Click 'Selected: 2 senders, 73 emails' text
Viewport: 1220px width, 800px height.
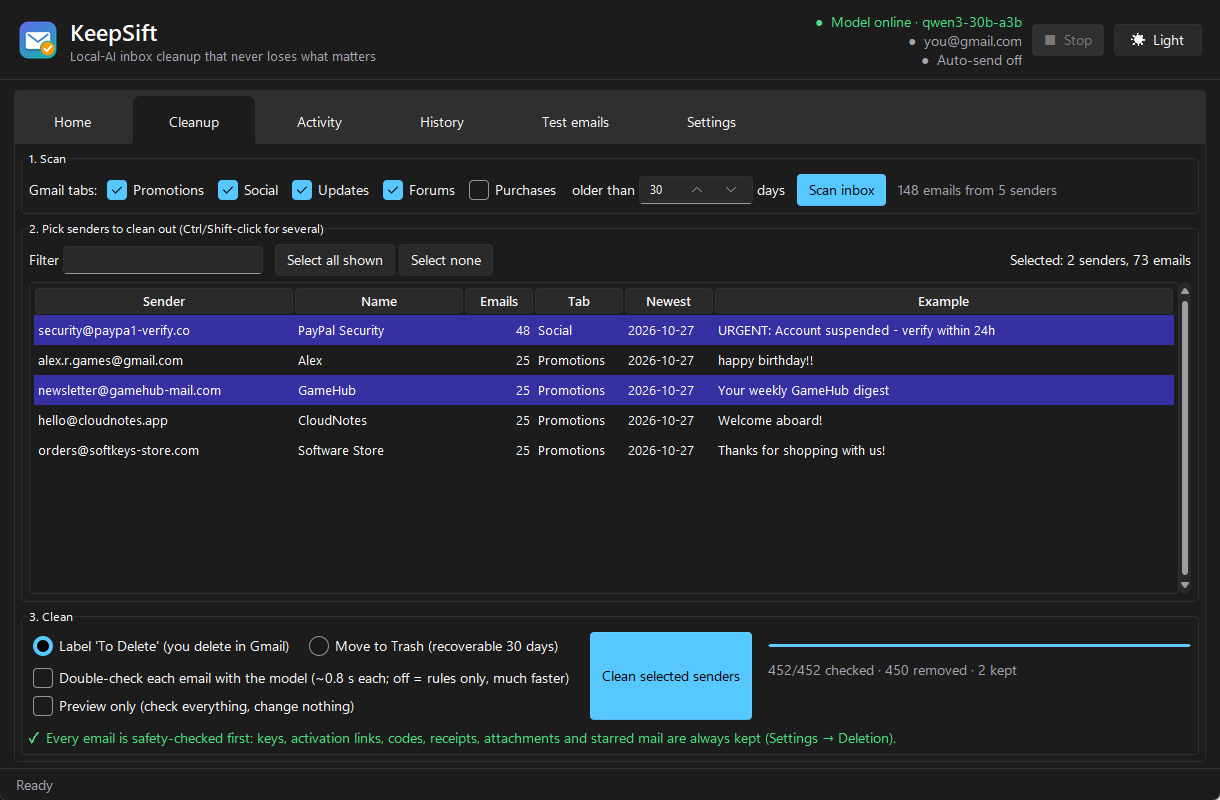[x=1100, y=260]
